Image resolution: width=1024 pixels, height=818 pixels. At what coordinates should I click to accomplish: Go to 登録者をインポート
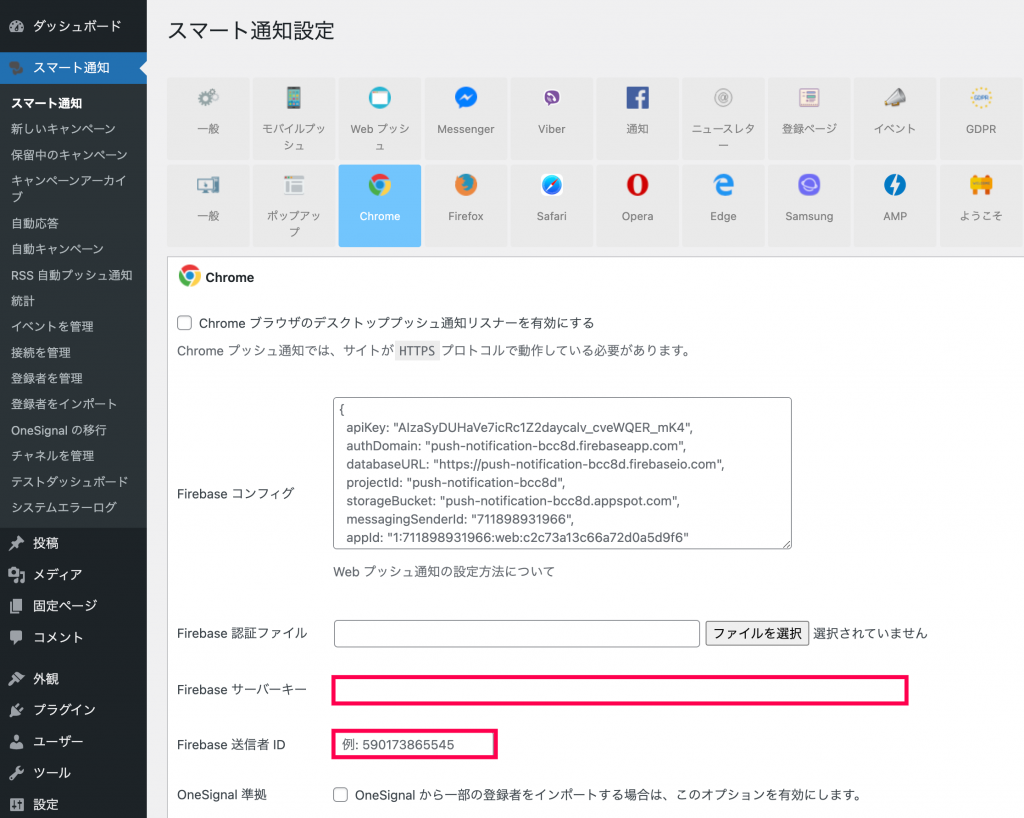pyautogui.click(x=64, y=404)
